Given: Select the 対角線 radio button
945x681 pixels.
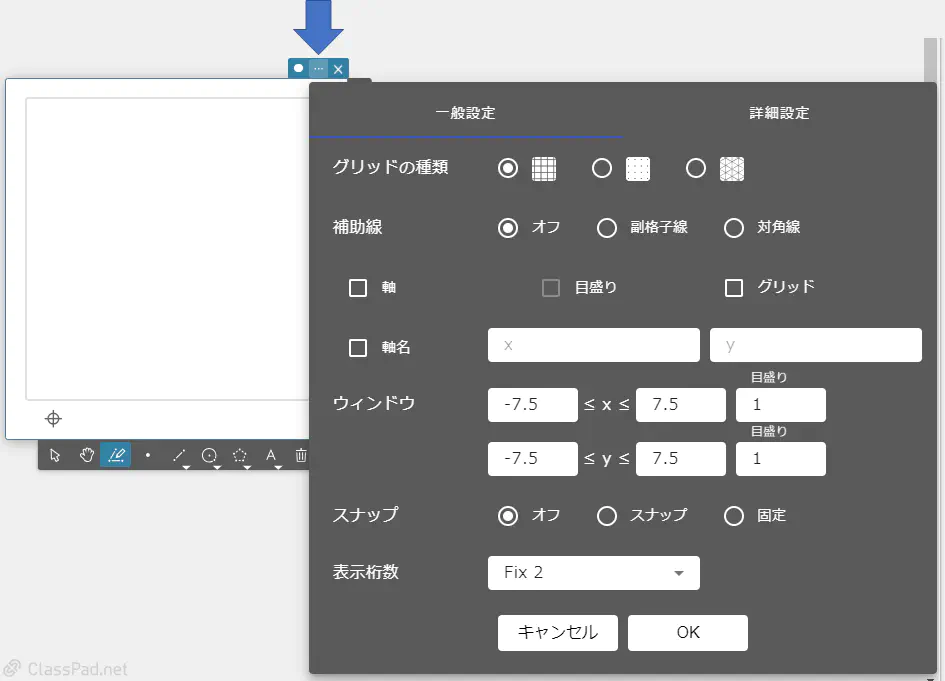Looking at the screenshot, I should [x=735, y=228].
